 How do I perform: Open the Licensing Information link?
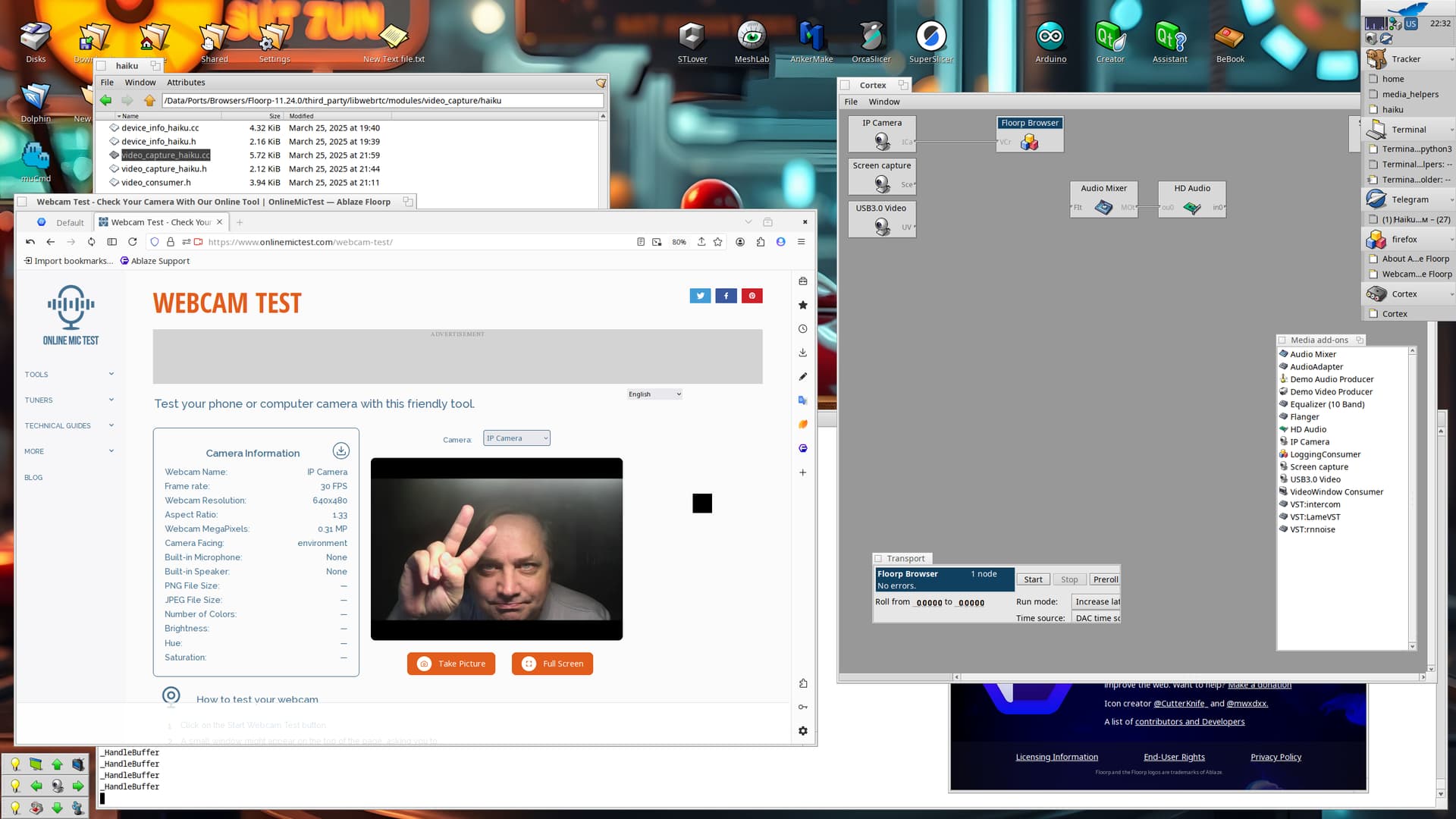point(1056,757)
